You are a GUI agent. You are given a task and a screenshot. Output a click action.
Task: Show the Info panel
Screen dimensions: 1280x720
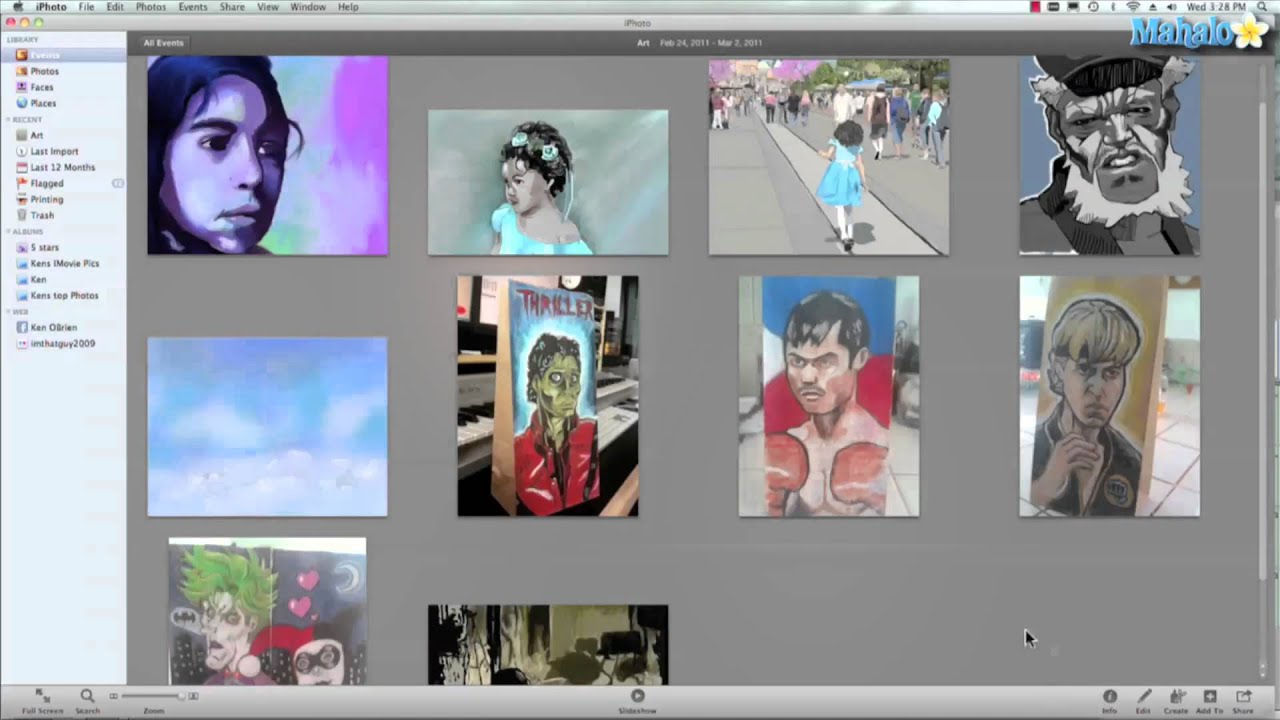[1109, 697]
